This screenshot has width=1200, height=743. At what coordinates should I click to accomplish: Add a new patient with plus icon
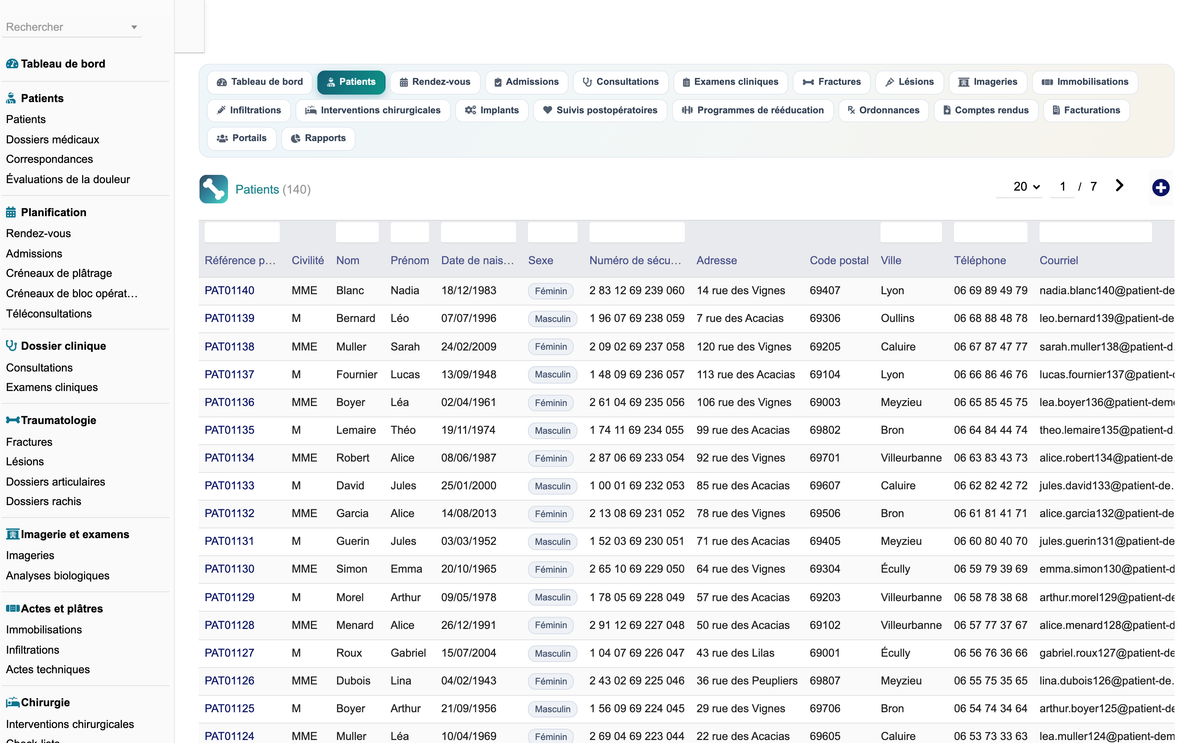click(x=1161, y=187)
